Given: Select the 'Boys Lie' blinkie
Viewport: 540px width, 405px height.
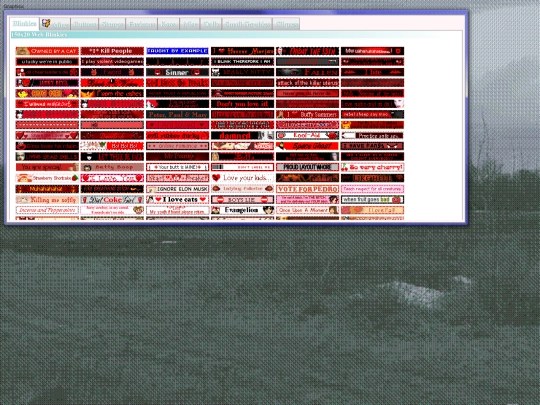Looking at the screenshot, I should pos(242,199).
